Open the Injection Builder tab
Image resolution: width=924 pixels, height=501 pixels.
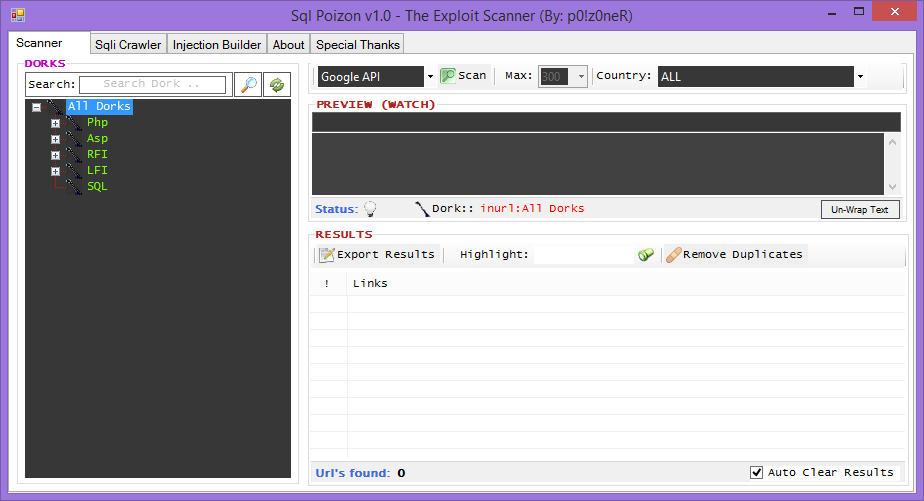tap(217, 45)
